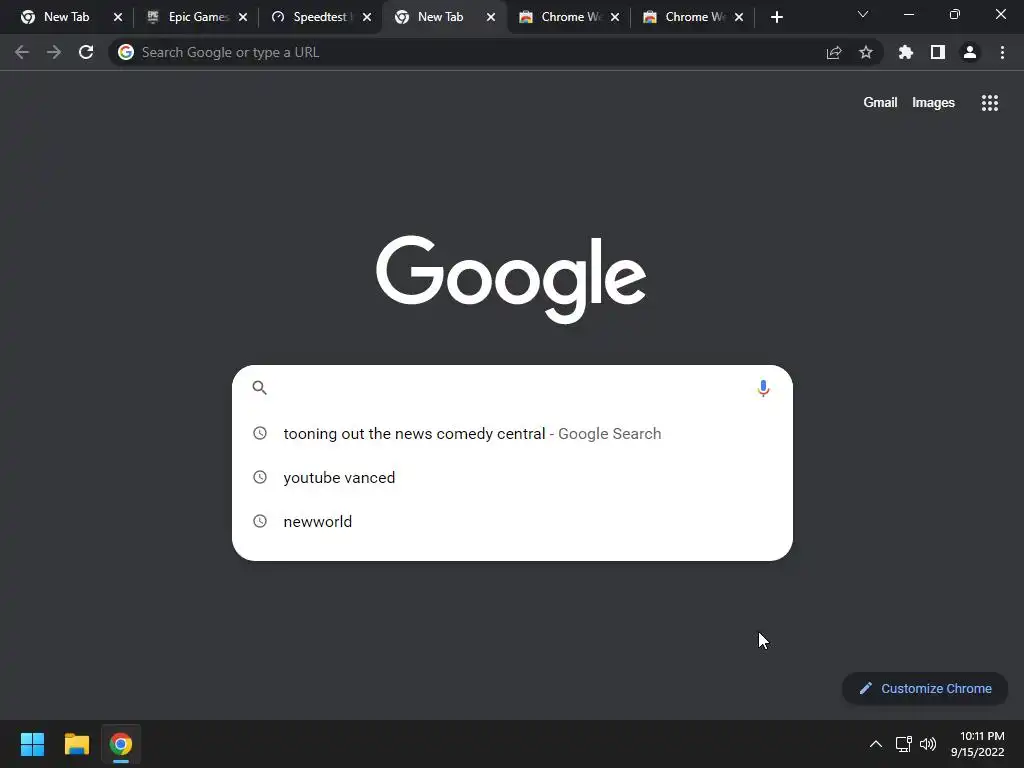Select suggestion tooning out the news comedy central
1024x768 pixels.
tap(512, 434)
